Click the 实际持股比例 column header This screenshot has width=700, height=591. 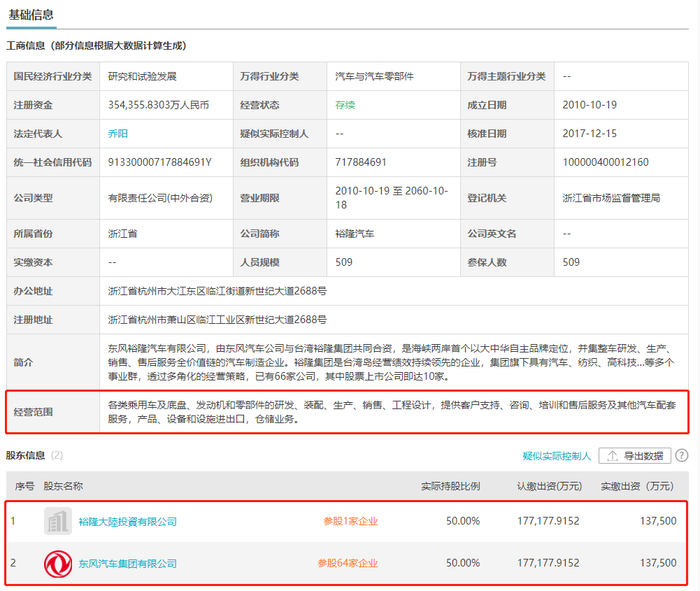tap(450, 486)
